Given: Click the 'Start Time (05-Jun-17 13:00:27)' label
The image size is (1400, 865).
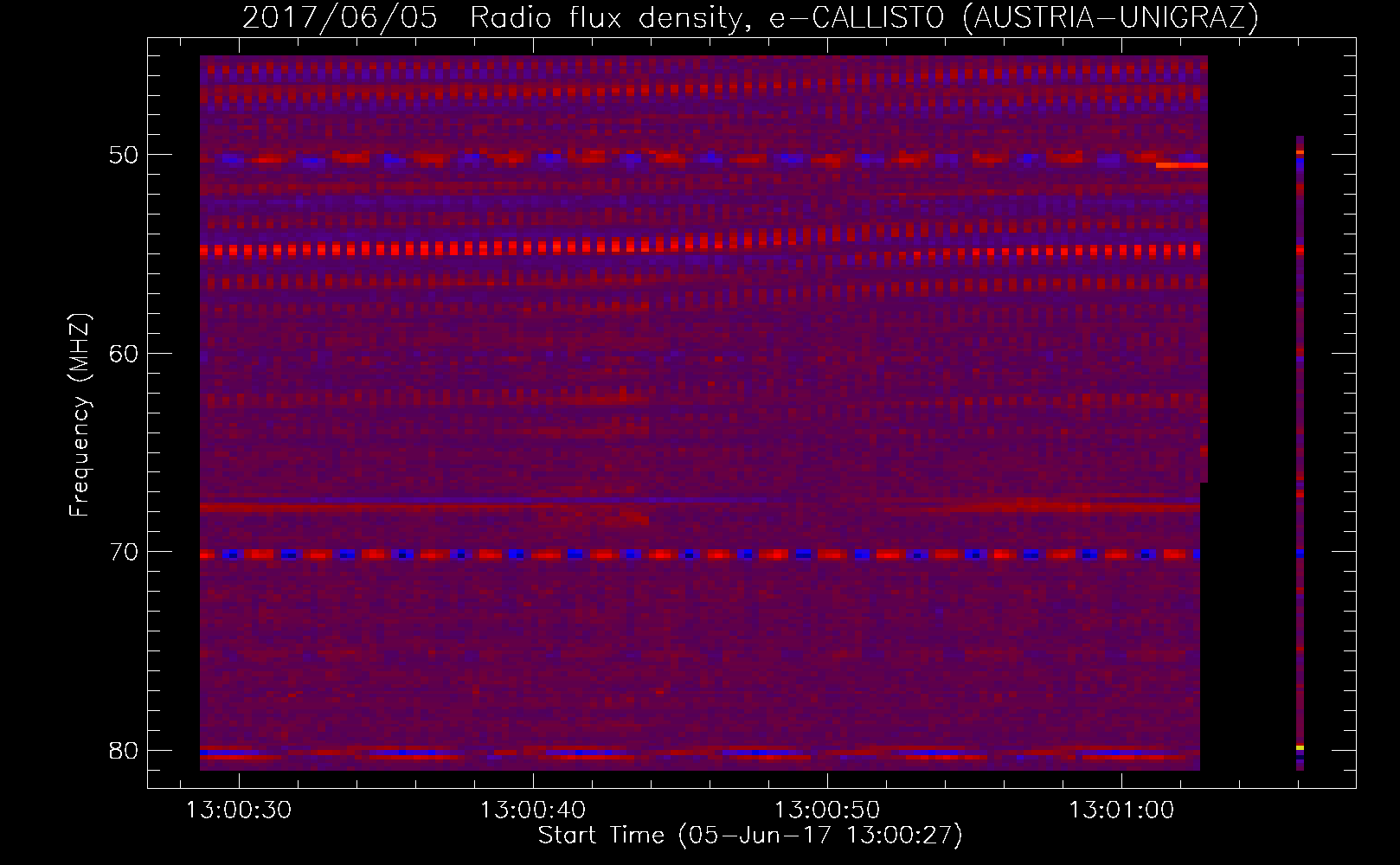Looking at the screenshot, I should pos(749,835).
